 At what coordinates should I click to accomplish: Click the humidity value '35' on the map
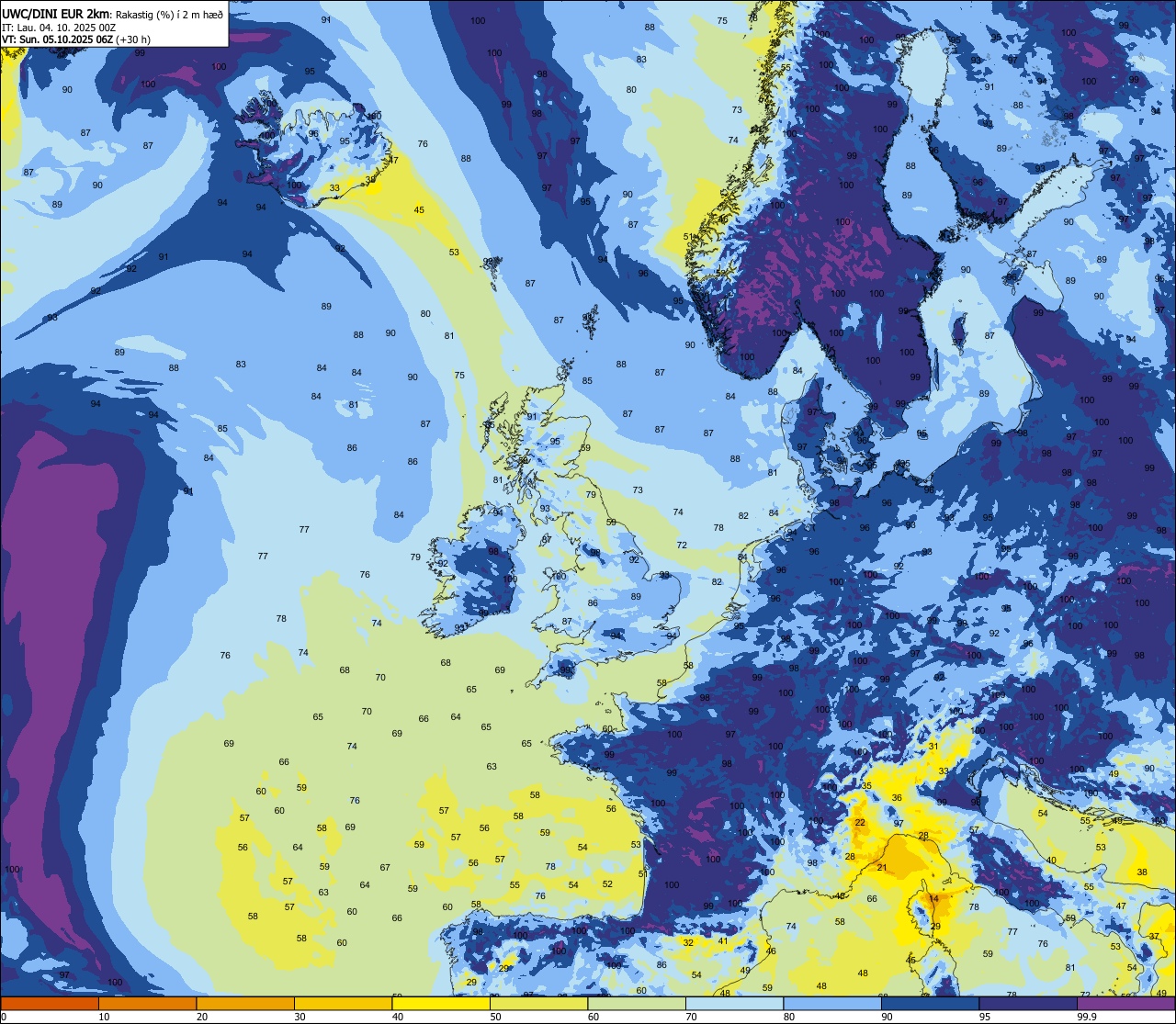click(866, 786)
